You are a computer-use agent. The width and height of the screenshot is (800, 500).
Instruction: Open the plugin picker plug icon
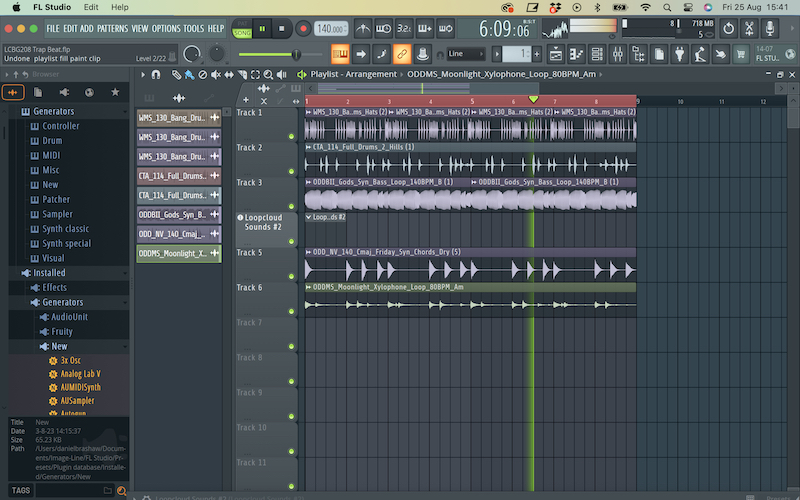coord(682,53)
